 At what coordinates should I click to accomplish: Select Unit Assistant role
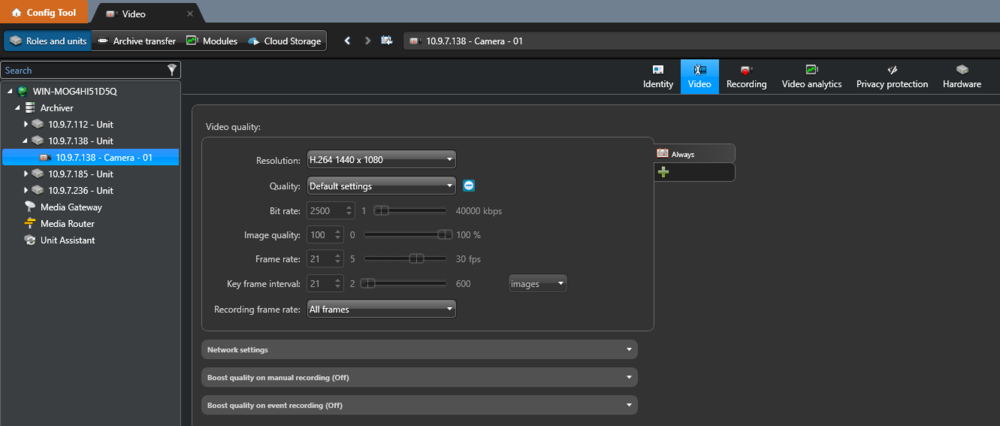tap(68, 240)
